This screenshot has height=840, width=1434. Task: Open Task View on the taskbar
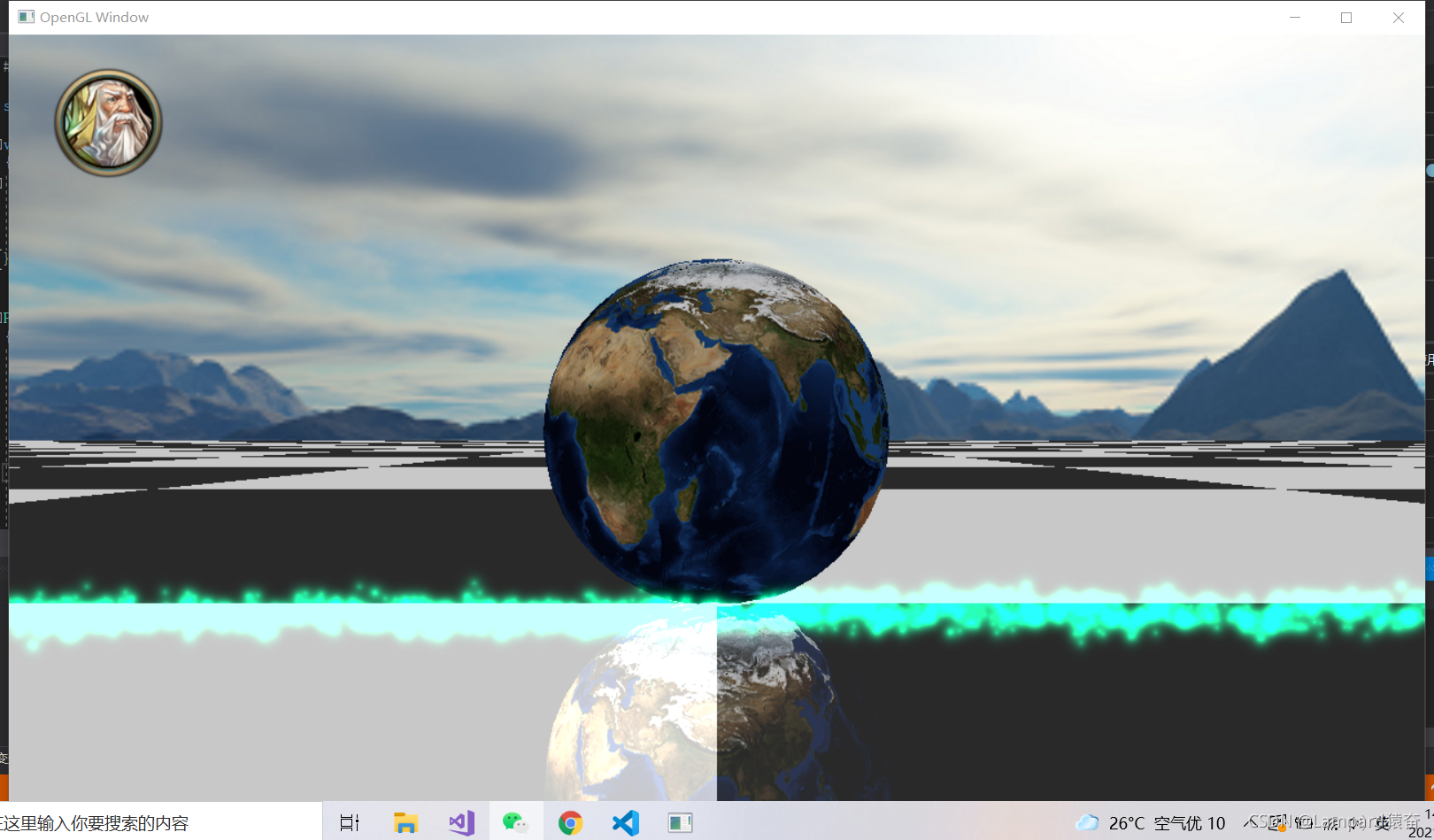pos(350,822)
